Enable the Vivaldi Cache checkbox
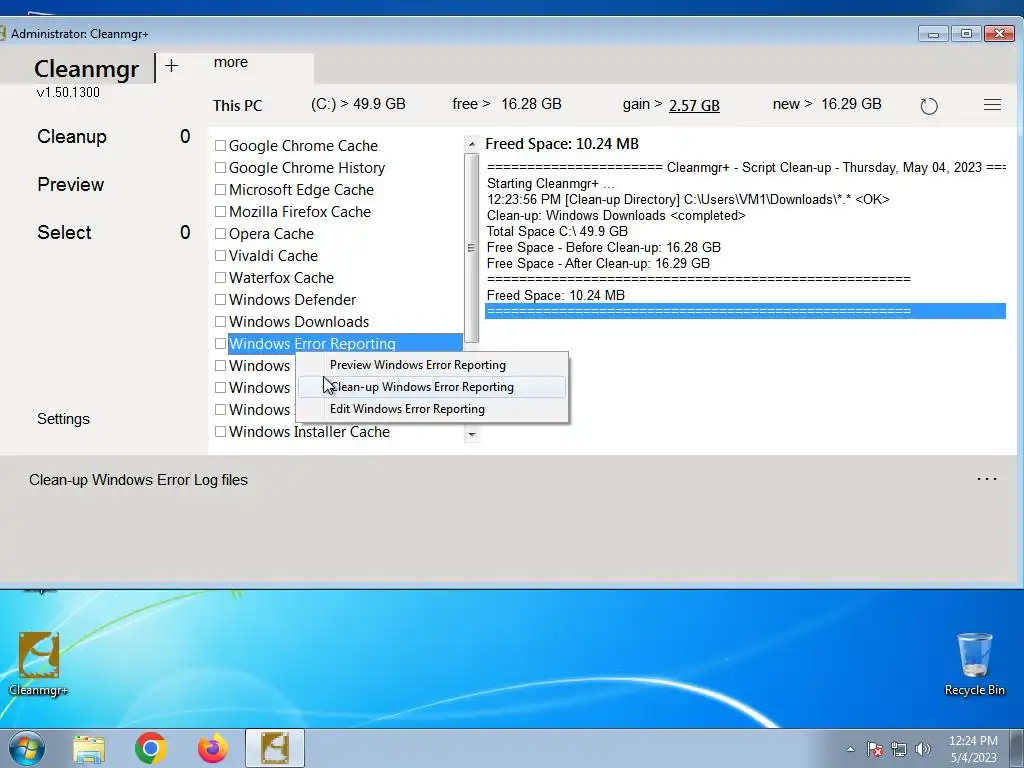1024x768 pixels. 221,255
